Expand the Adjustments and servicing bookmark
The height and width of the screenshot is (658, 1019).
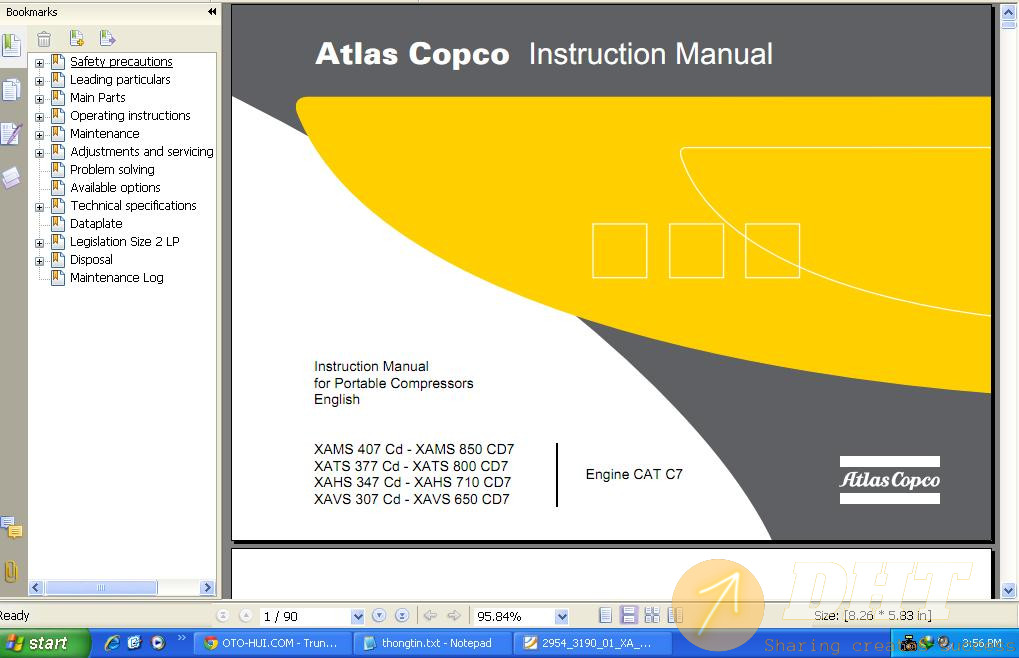40,153
